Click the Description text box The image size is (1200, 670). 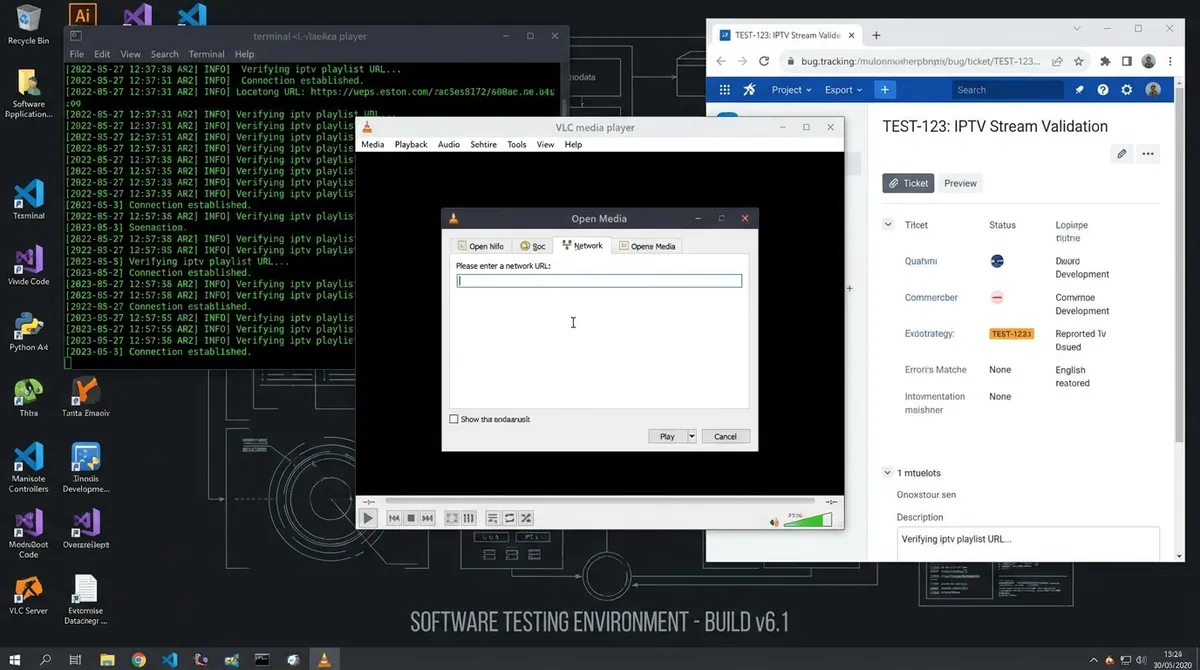click(1029, 544)
